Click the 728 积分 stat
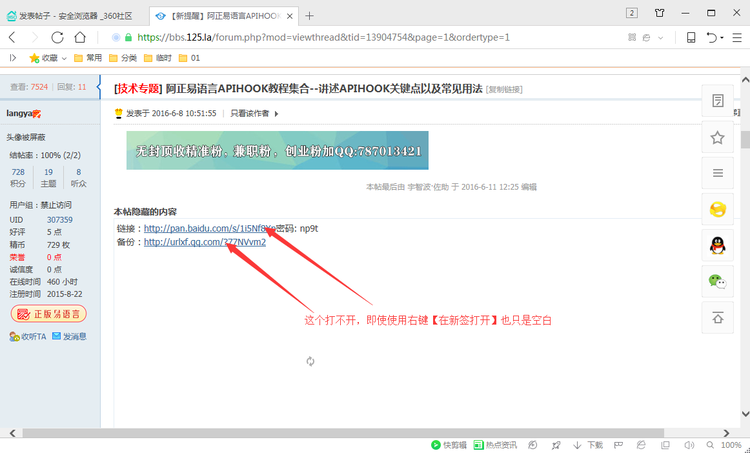The image size is (750, 453). pos(18,177)
